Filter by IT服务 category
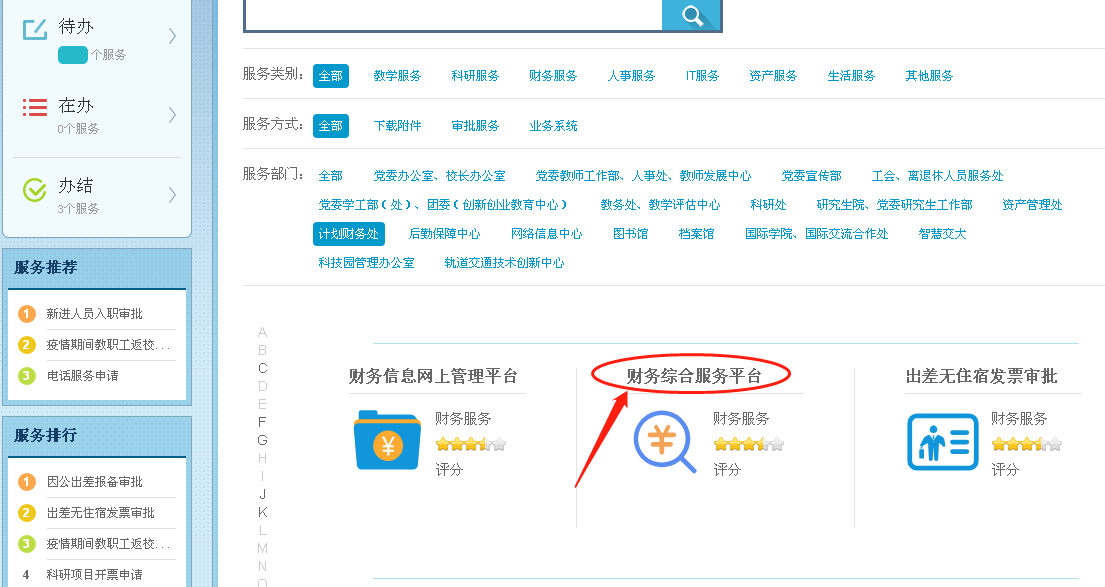Image resolution: width=1105 pixels, height=587 pixels. (702, 75)
